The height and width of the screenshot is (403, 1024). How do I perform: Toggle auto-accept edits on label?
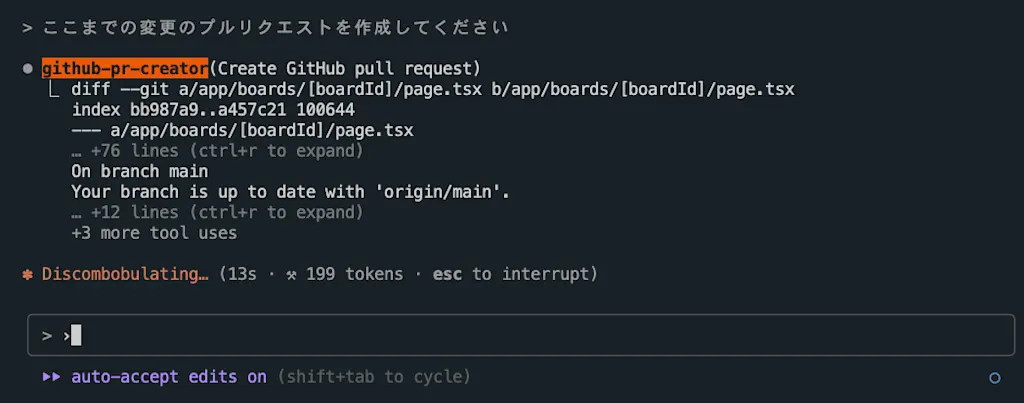pos(169,377)
